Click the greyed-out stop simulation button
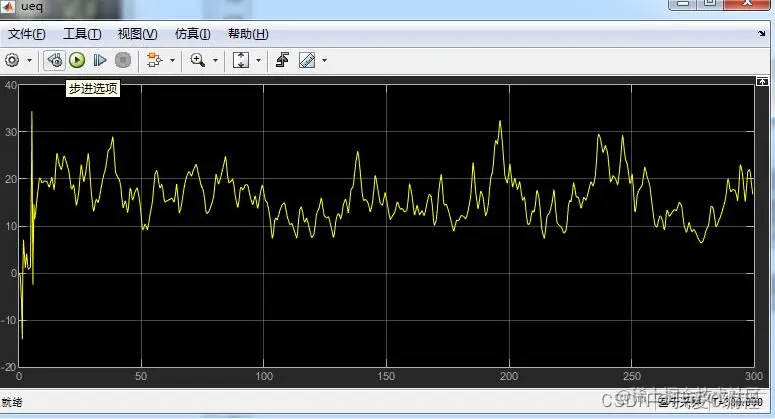775x419 pixels. tap(123, 60)
